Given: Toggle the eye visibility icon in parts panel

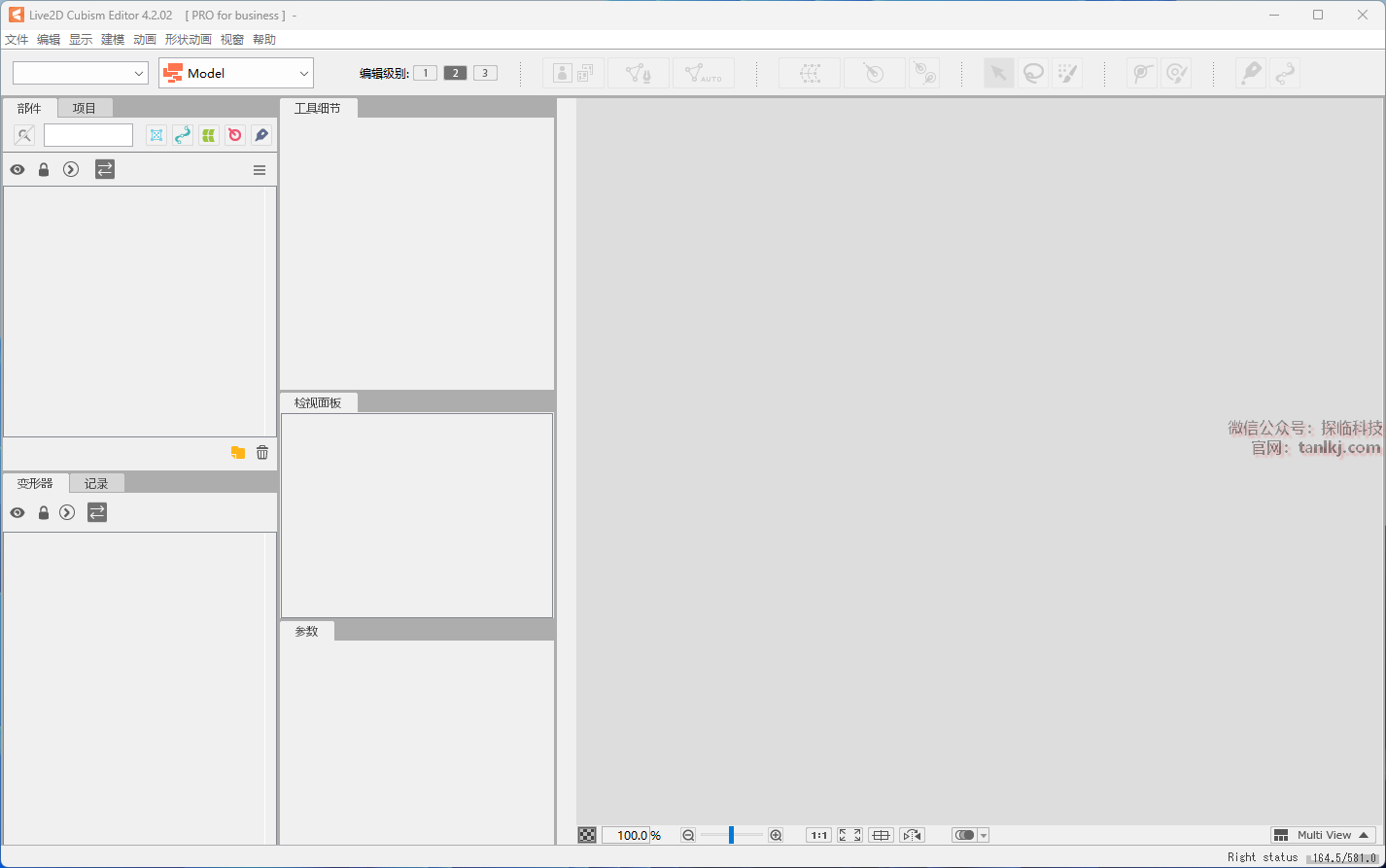Looking at the screenshot, I should point(17,170).
